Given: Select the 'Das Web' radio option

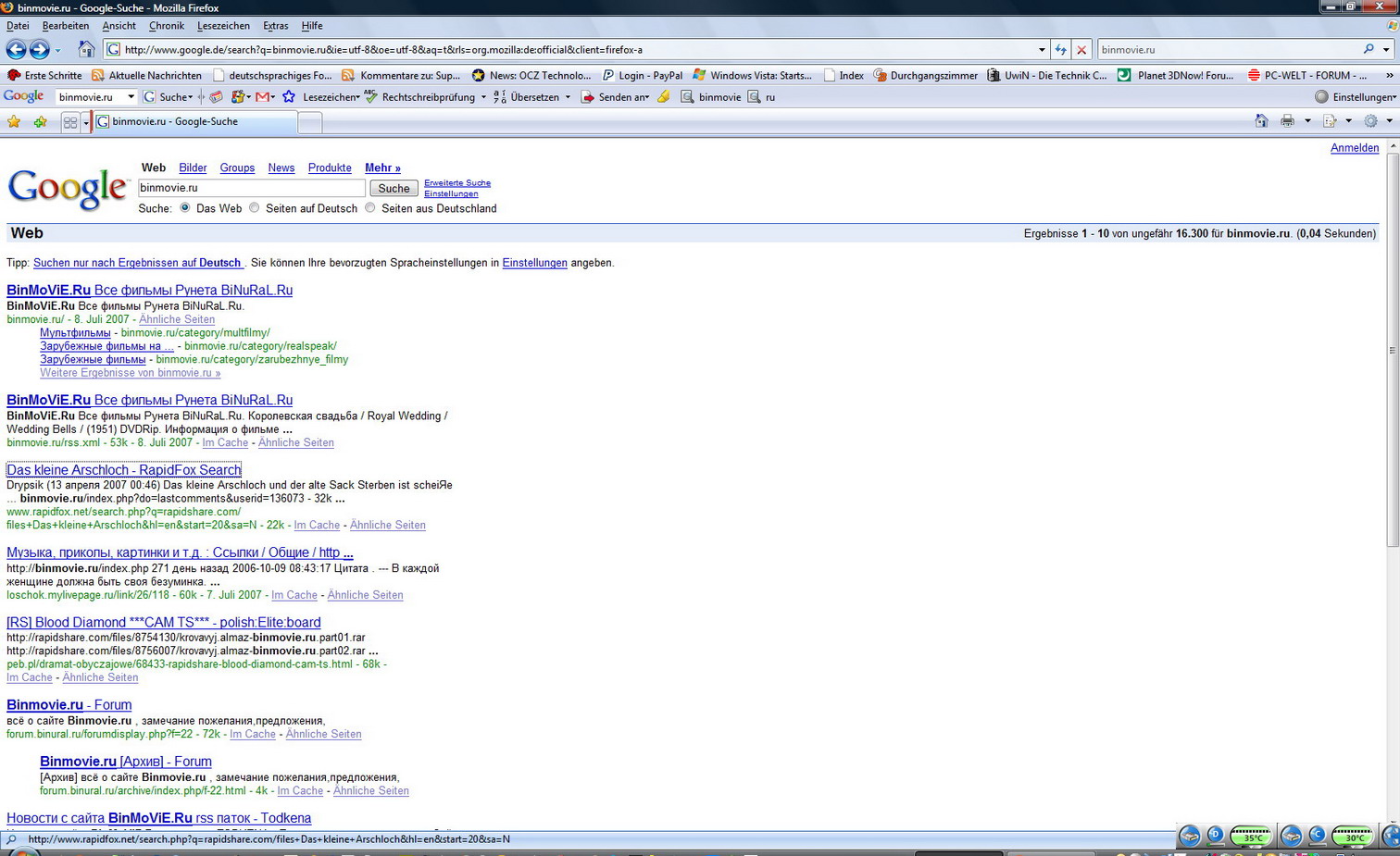Looking at the screenshot, I should tap(185, 207).
